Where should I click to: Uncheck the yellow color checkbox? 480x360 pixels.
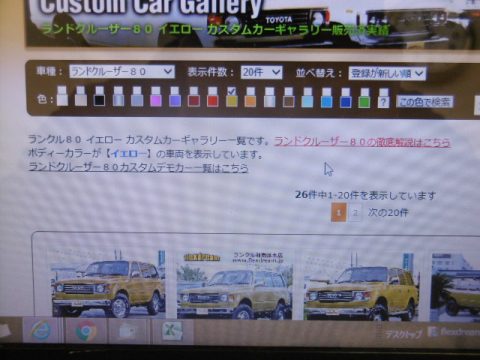231,91
